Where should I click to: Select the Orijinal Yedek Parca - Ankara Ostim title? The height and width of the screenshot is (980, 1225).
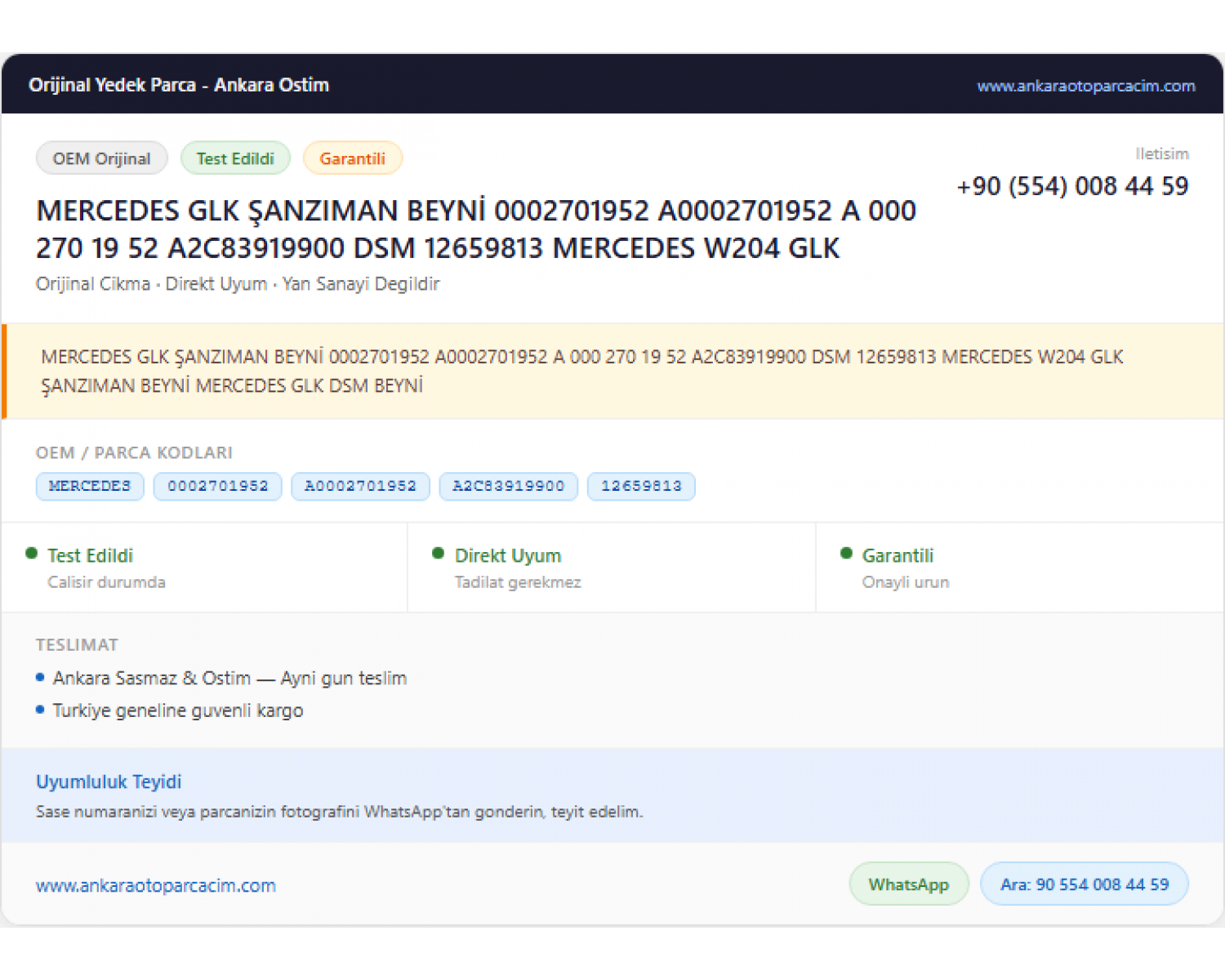(179, 85)
